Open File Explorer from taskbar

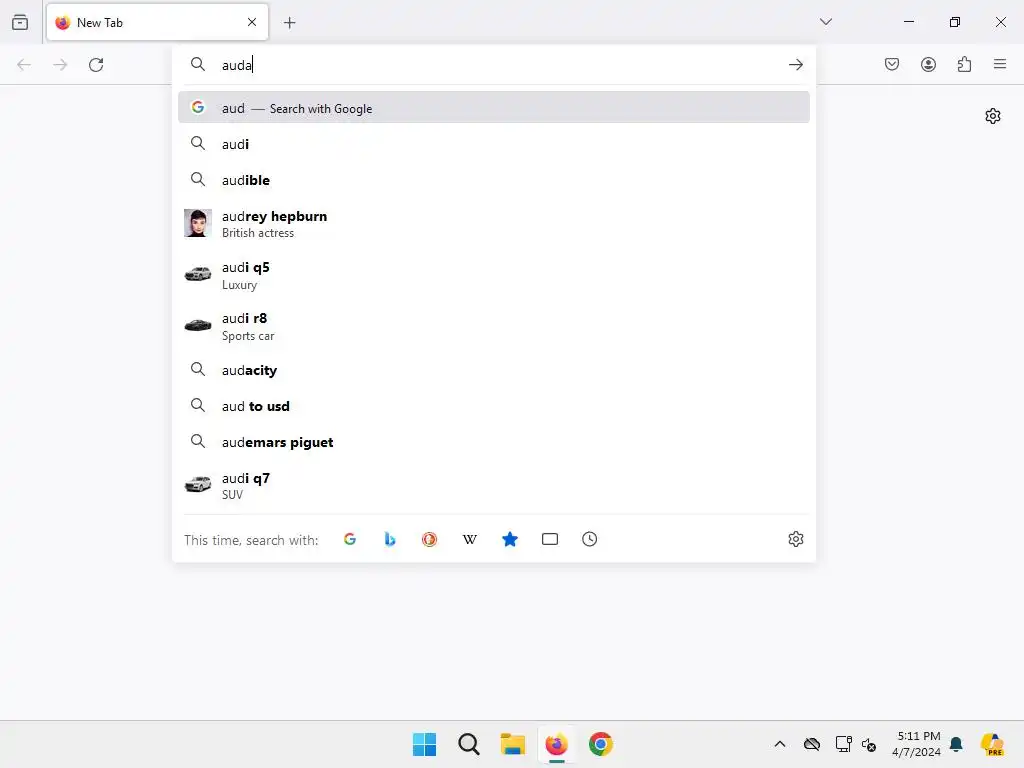click(x=513, y=744)
